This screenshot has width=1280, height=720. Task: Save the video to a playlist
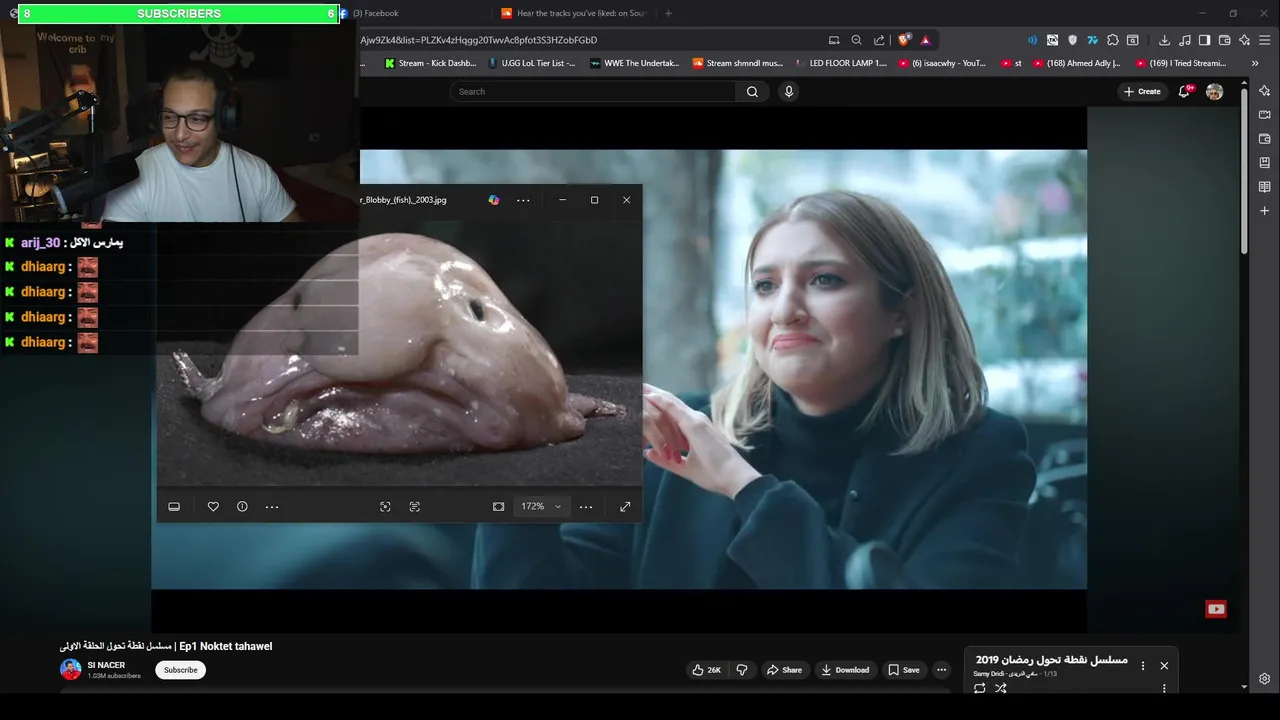pyautogui.click(x=904, y=670)
